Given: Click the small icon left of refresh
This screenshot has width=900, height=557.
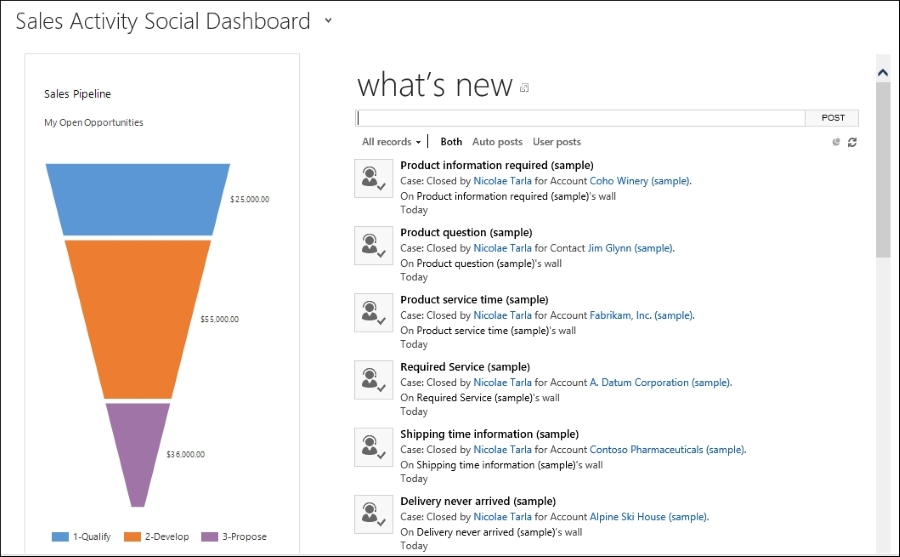Looking at the screenshot, I should coord(836,142).
